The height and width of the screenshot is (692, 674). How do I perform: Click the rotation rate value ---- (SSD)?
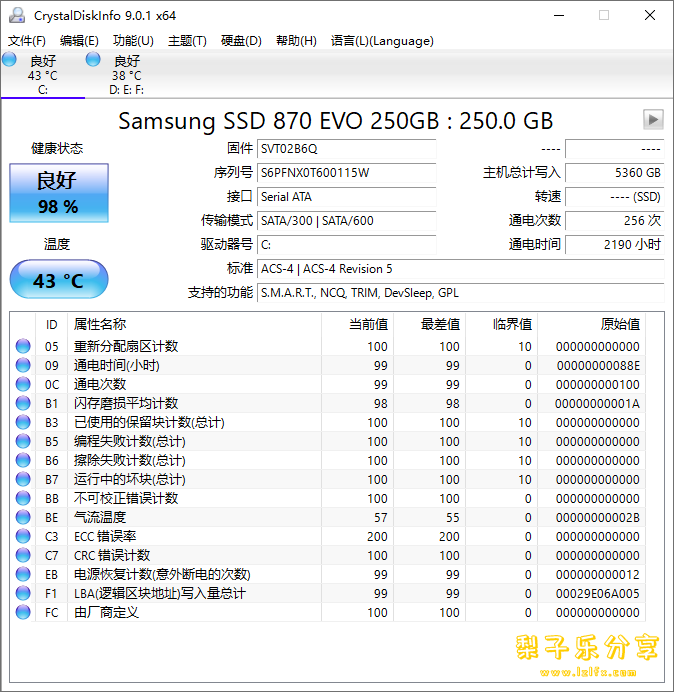click(x=614, y=196)
